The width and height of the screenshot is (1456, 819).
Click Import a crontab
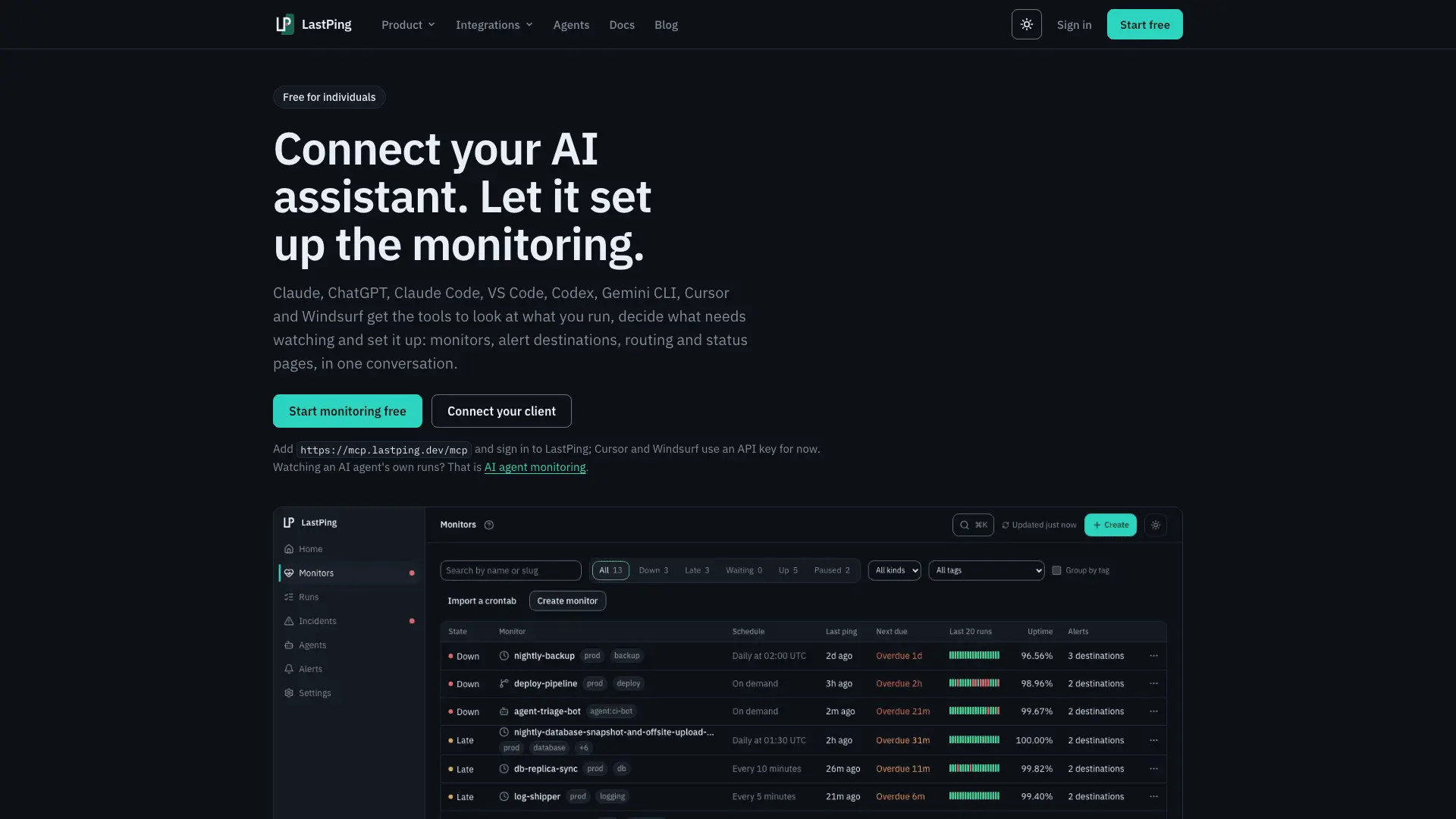tap(482, 601)
